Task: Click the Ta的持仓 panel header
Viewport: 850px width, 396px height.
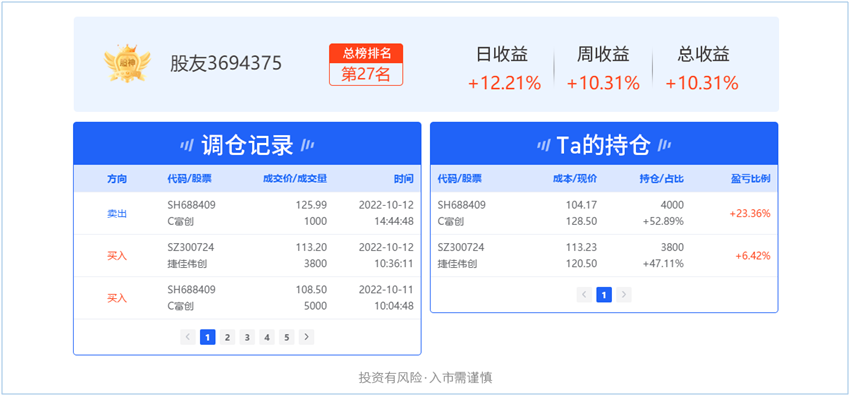Action: tap(604, 144)
